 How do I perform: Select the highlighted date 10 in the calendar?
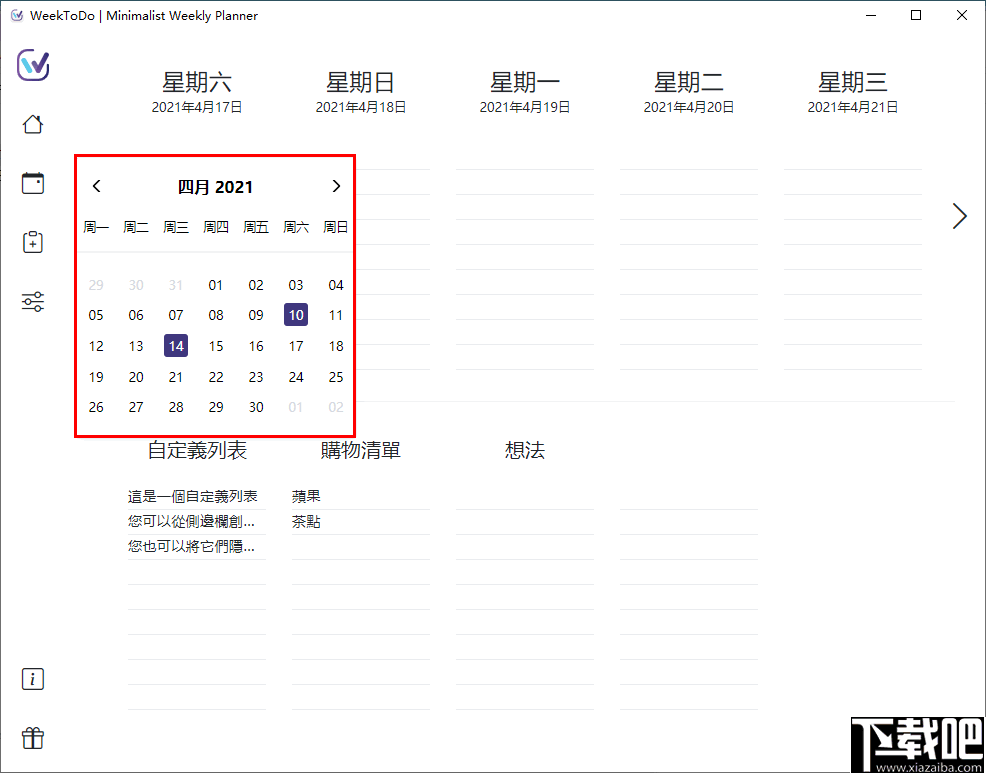click(296, 314)
